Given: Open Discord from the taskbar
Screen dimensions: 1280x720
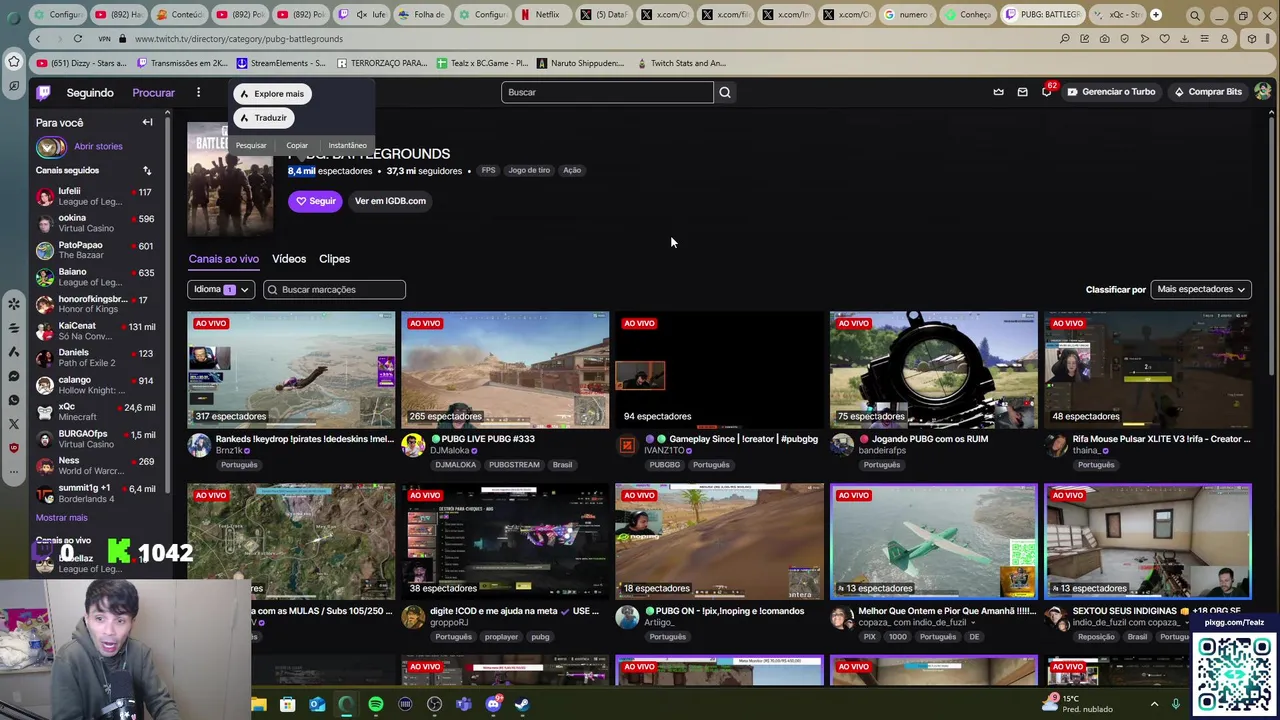Looking at the screenshot, I should (493, 704).
